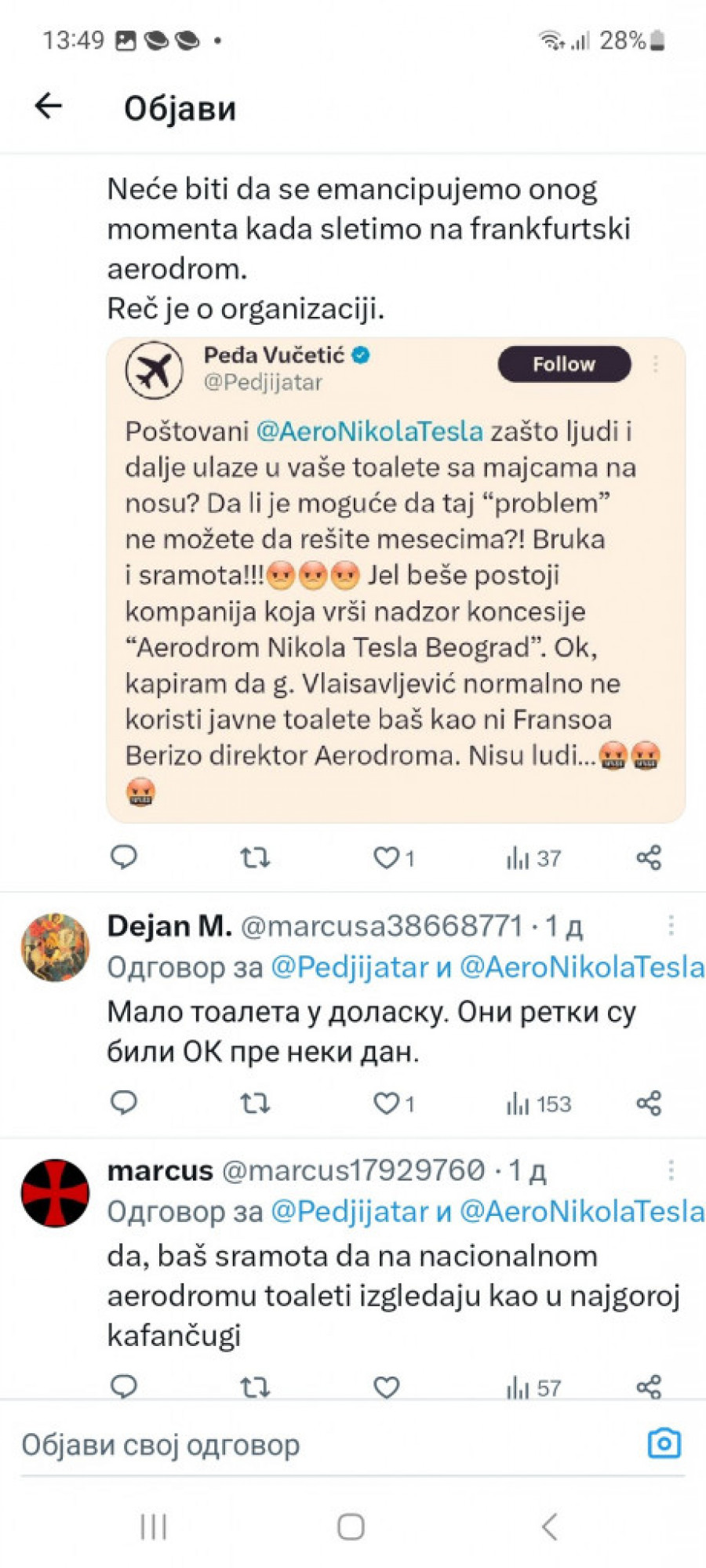
Task: Open the @AeroNikolaTesla mention in embedded post
Action: (x=369, y=431)
